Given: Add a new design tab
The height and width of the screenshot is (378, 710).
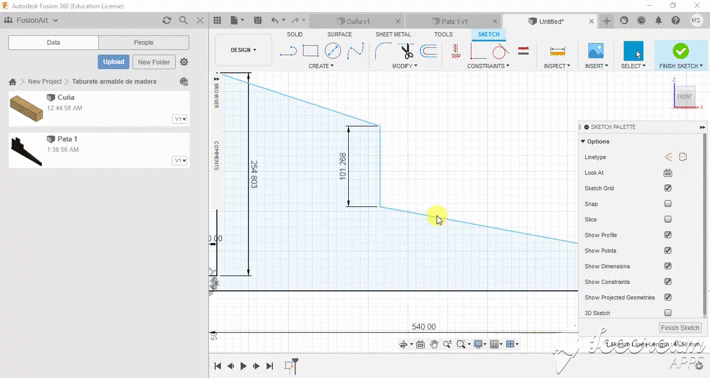Looking at the screenshot, I should click(606, 21).
